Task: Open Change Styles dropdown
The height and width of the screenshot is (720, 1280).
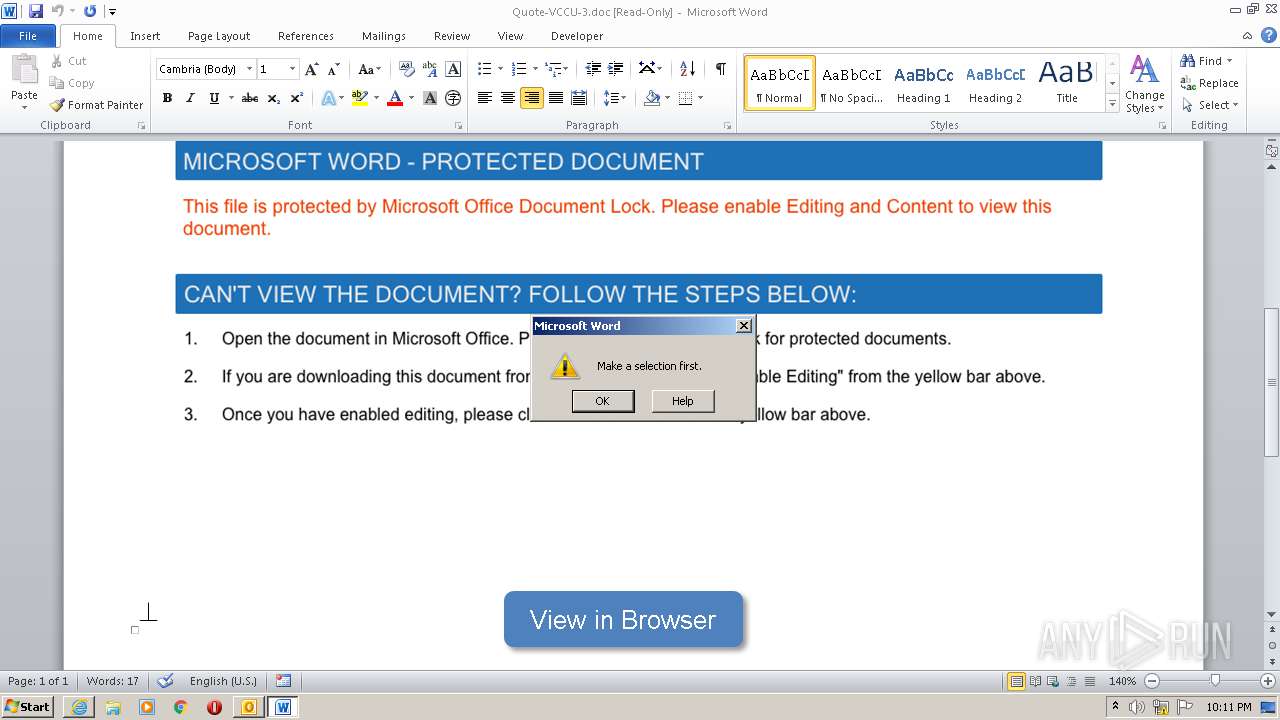Action: pyautogui.click(x=1144, y=84)
